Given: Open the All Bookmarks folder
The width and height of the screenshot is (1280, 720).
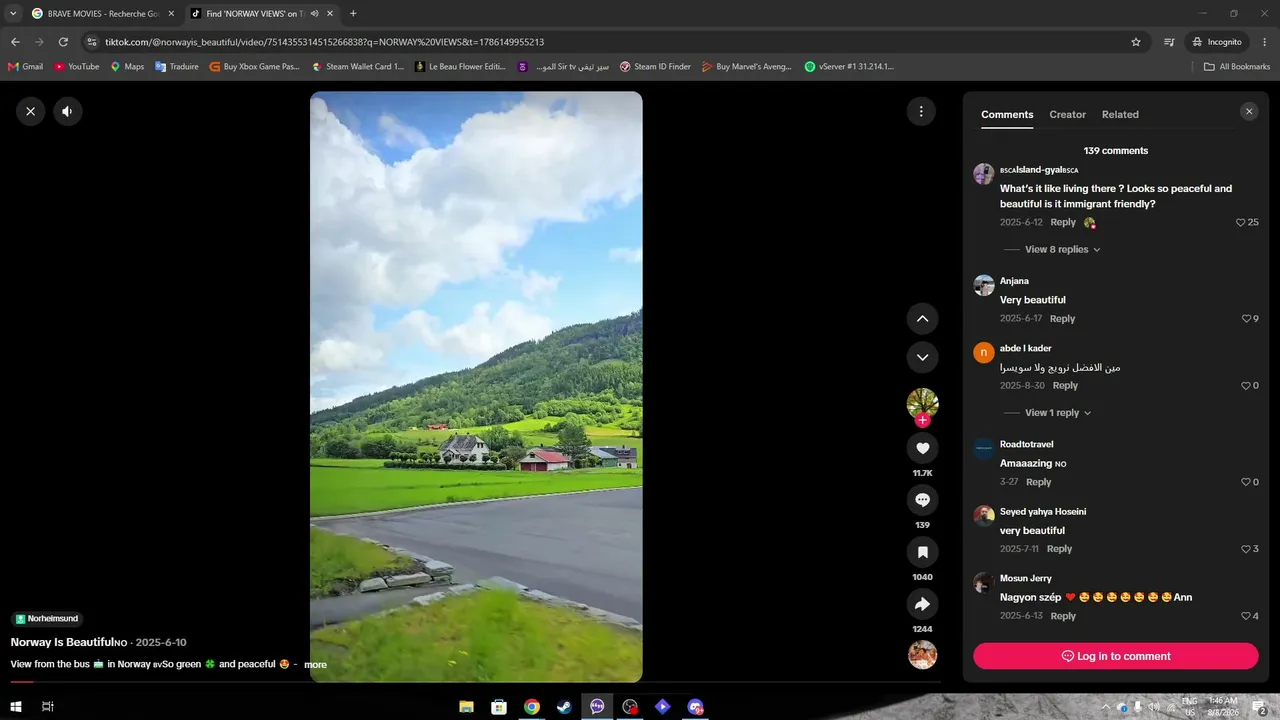Looking at the screenshot, I should click(1237, 67).
